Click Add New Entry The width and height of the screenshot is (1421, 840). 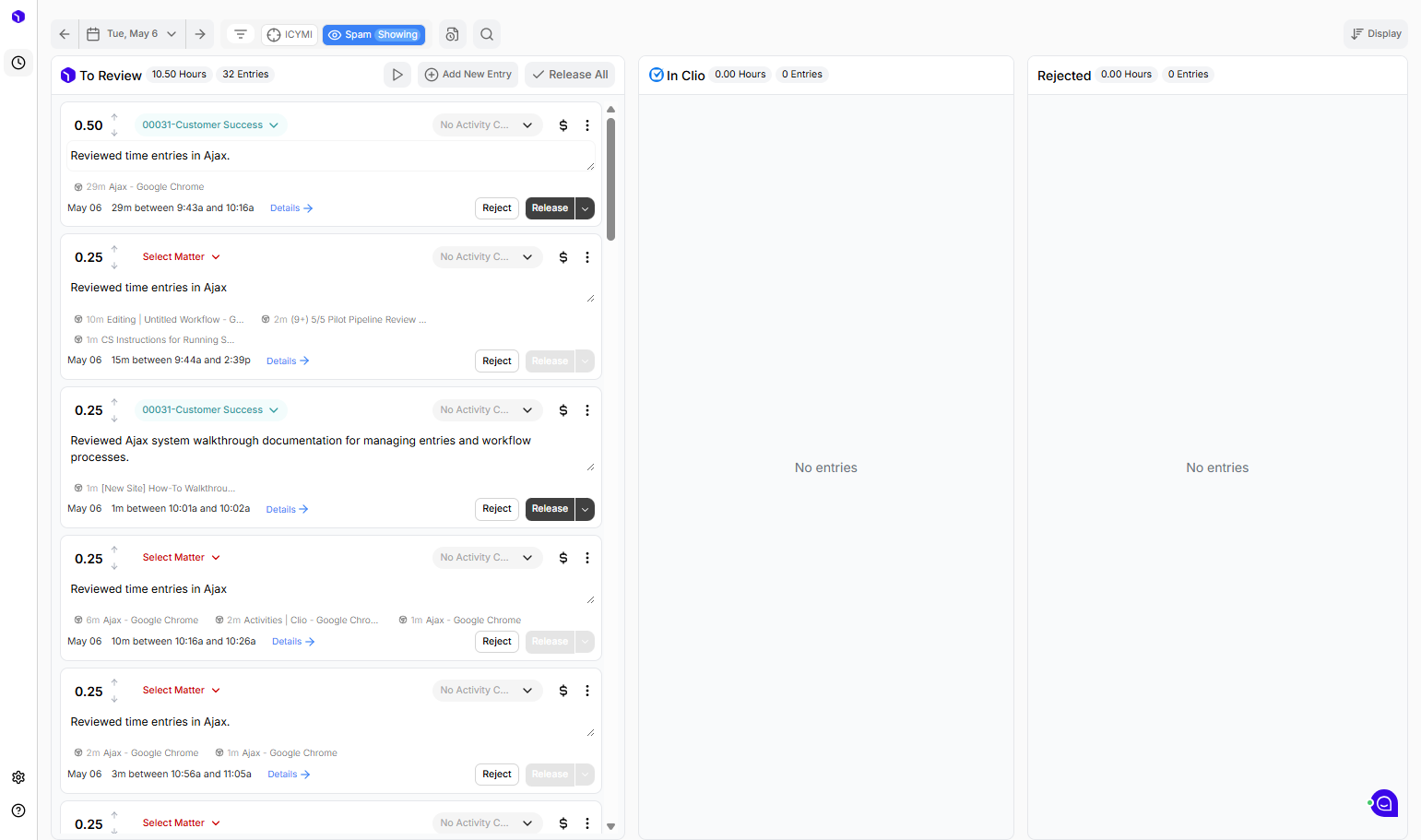(468, 75)
